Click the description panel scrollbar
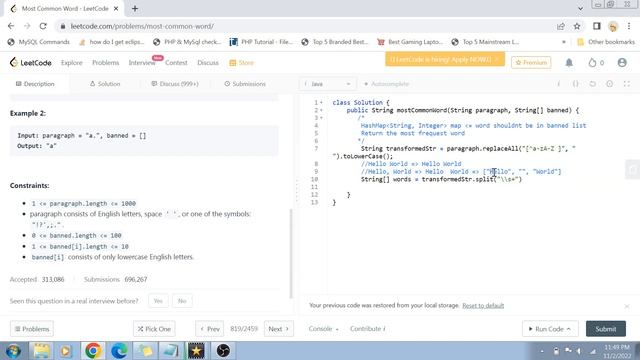 (x=291, y=253)
